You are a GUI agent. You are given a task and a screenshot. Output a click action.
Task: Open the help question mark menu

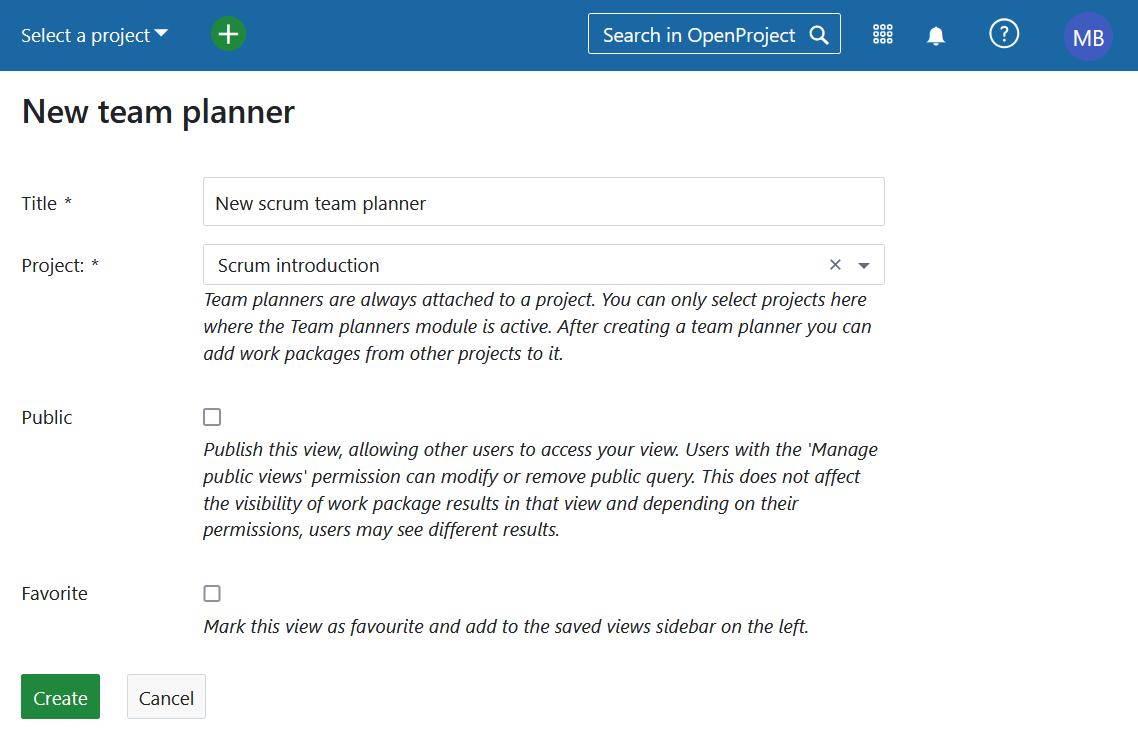coord(1003,34)
